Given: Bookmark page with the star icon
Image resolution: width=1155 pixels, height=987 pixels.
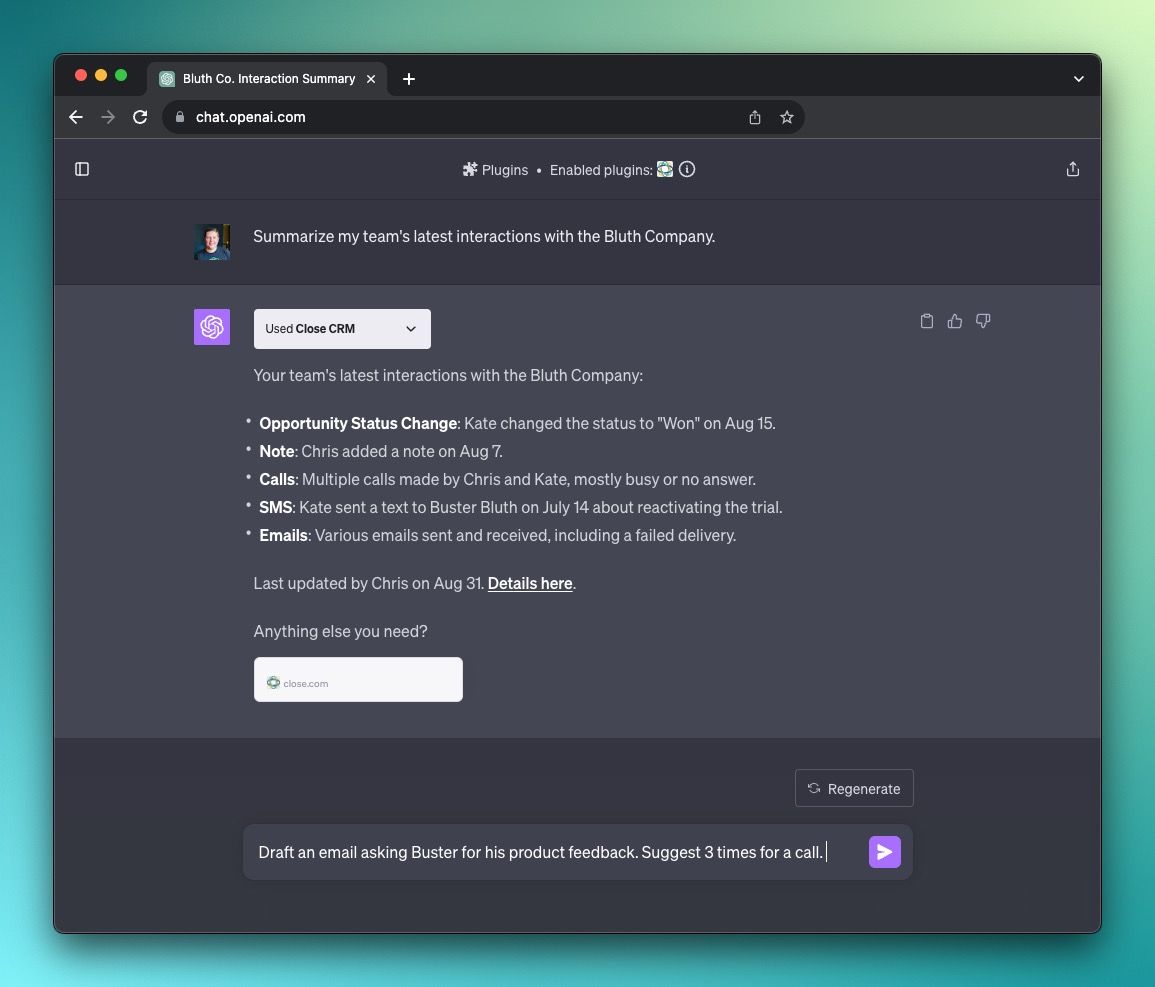Looking at the screenshot, I should pos(787,117).
